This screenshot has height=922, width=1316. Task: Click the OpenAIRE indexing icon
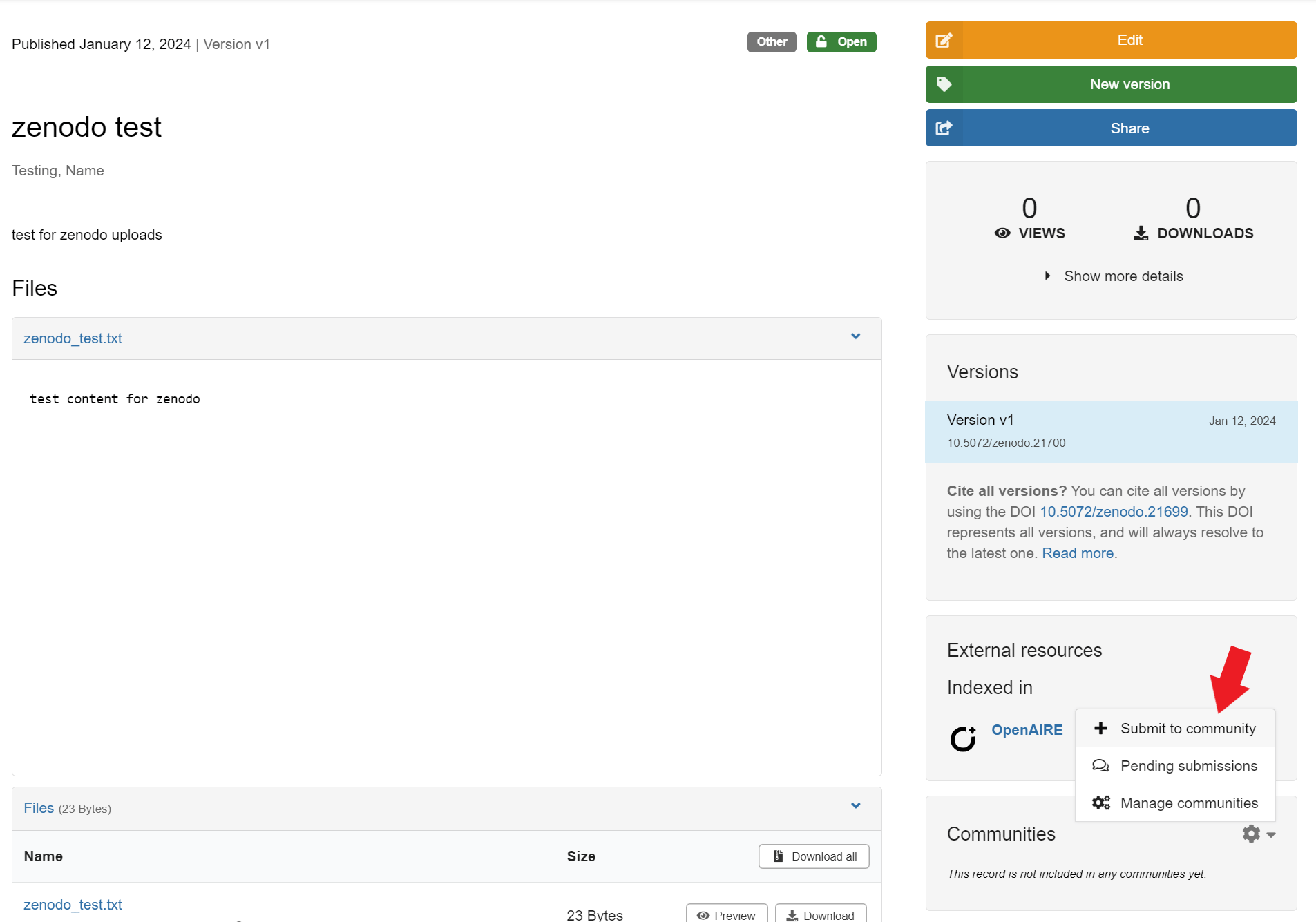pyautogui.click(x=963, y=738)
